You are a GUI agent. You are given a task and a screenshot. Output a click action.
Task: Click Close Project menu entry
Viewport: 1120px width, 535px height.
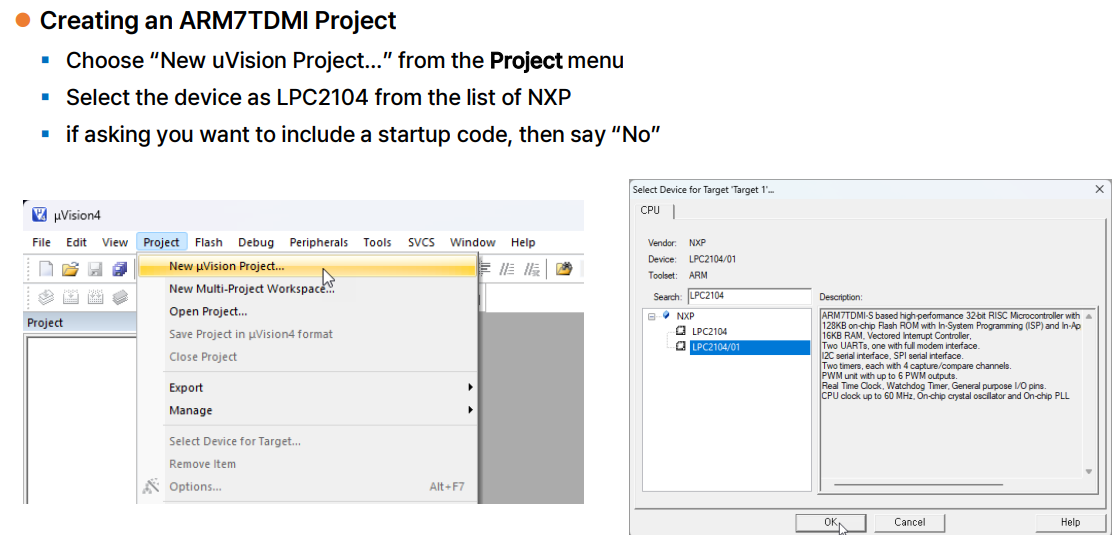[307, 356]
